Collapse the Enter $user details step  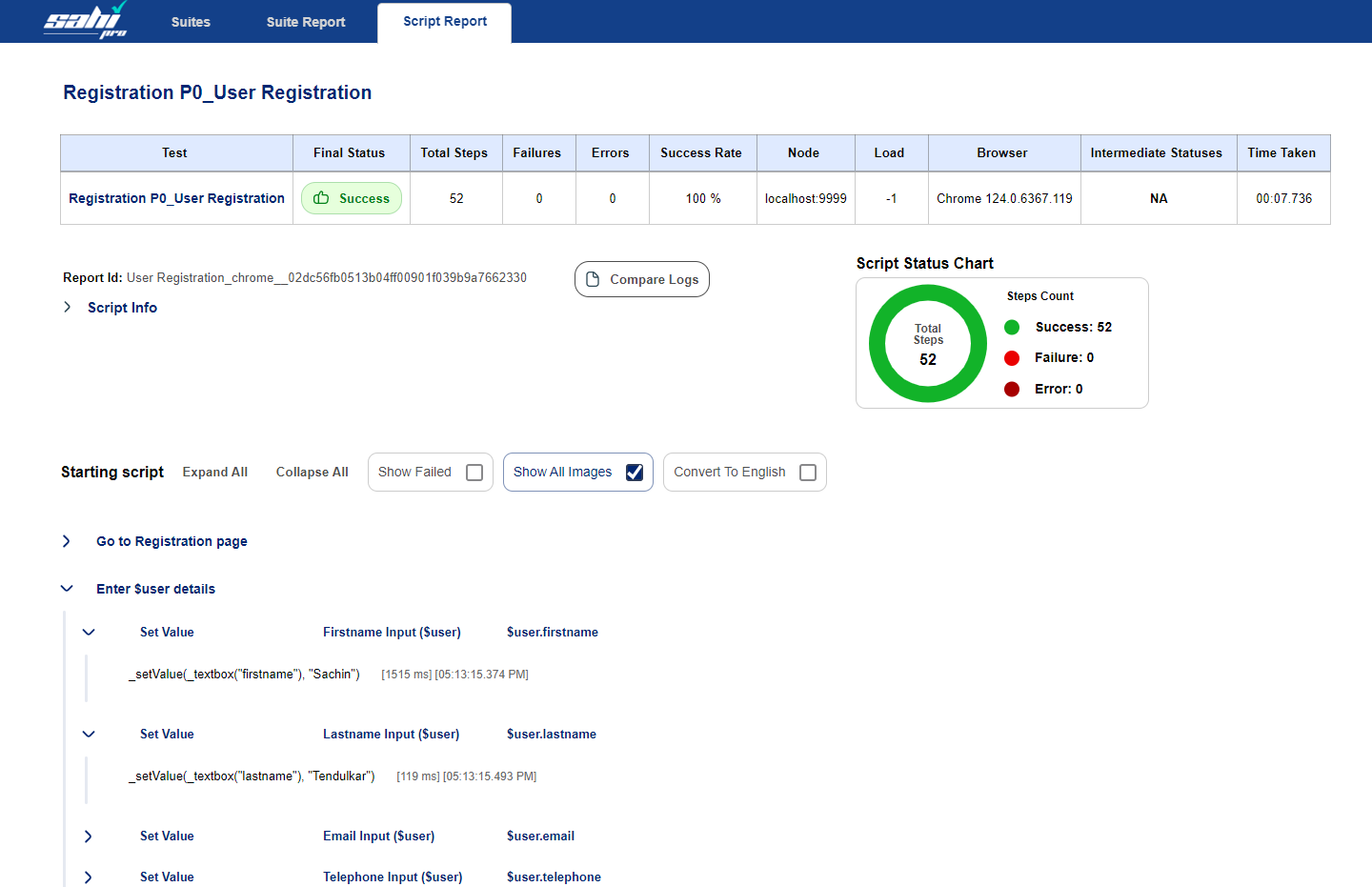click(67, 589)
